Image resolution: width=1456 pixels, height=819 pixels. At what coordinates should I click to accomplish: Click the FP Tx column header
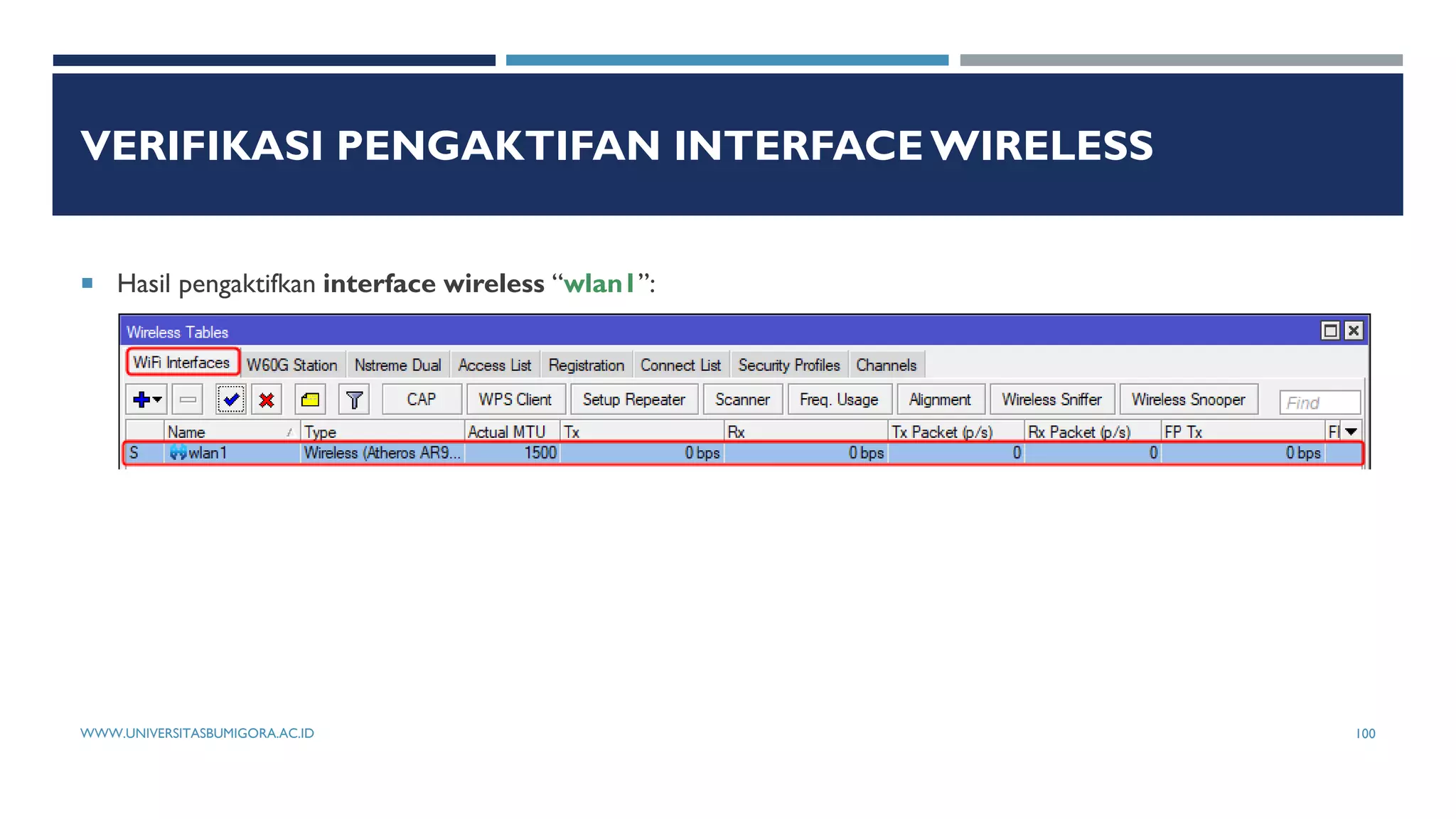(1243, 432)
